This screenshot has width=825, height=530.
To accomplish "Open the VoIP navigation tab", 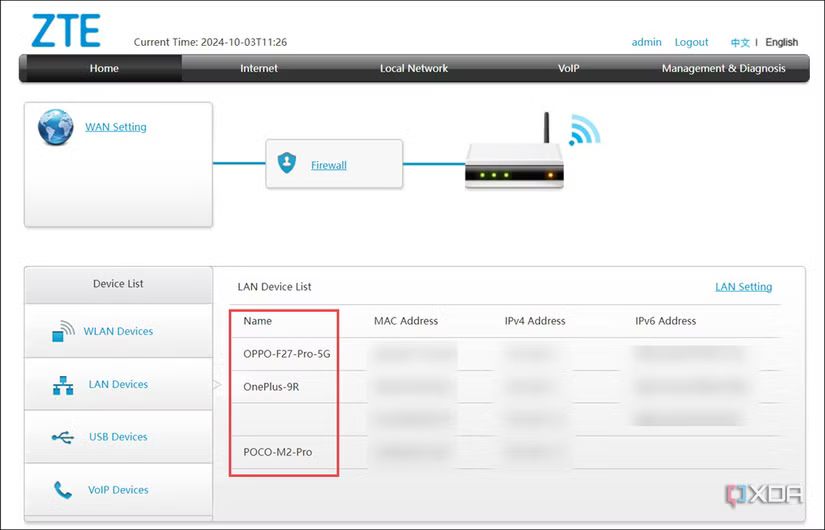I will [x=569, y=69].
